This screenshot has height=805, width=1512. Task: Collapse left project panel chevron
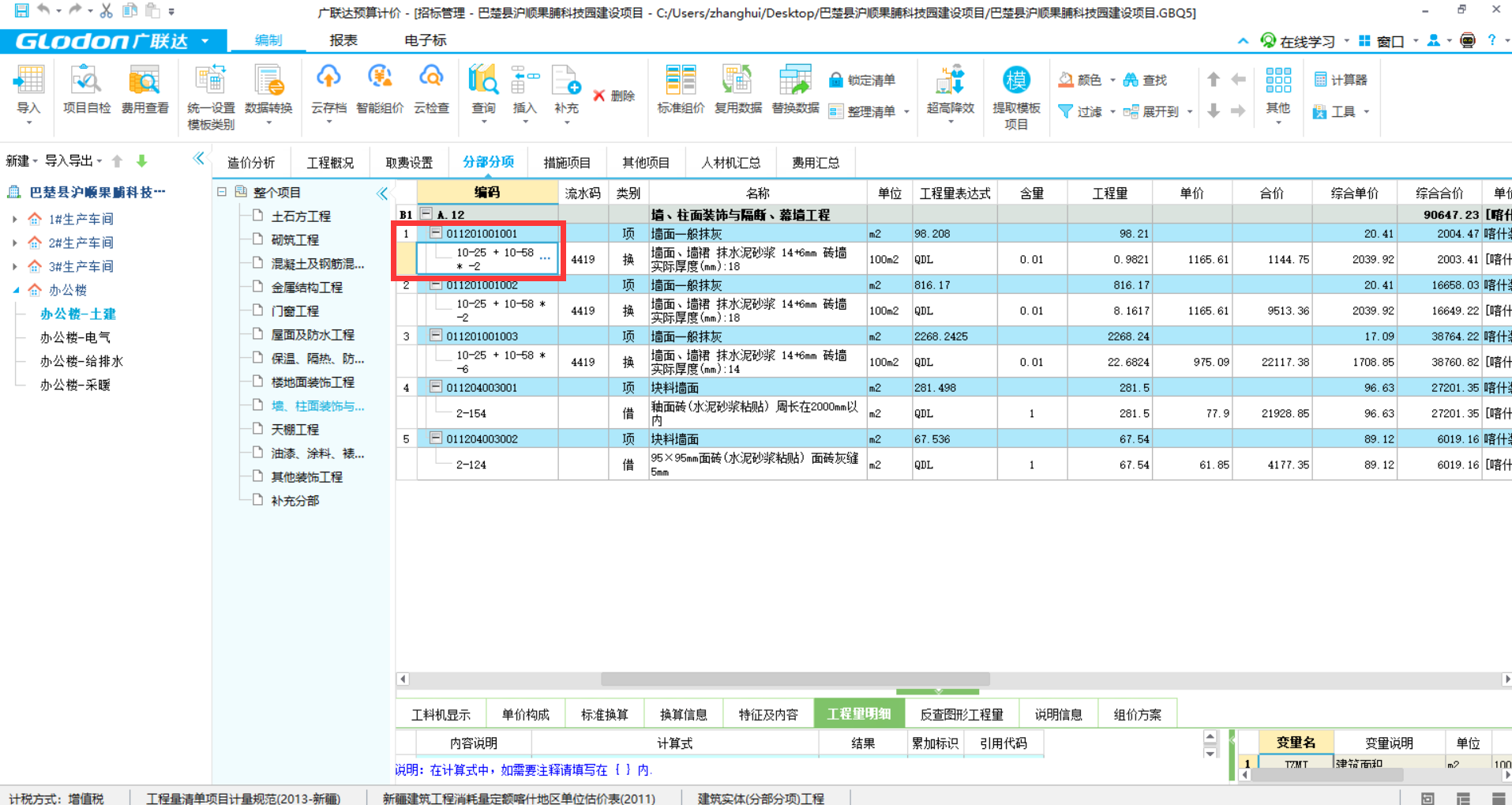(198, 159)
